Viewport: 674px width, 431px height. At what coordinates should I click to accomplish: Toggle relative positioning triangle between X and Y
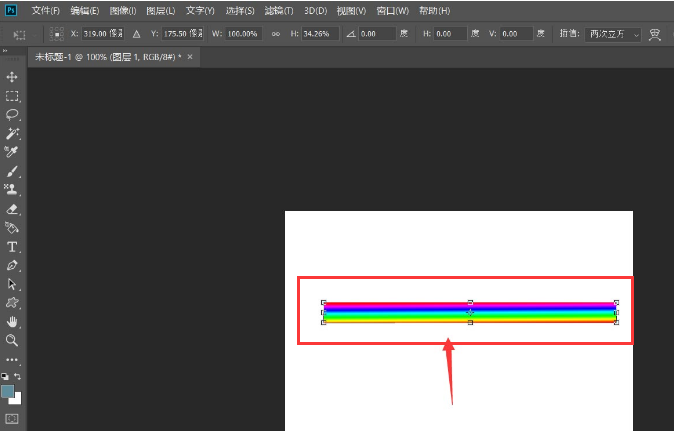click(135, 34)
